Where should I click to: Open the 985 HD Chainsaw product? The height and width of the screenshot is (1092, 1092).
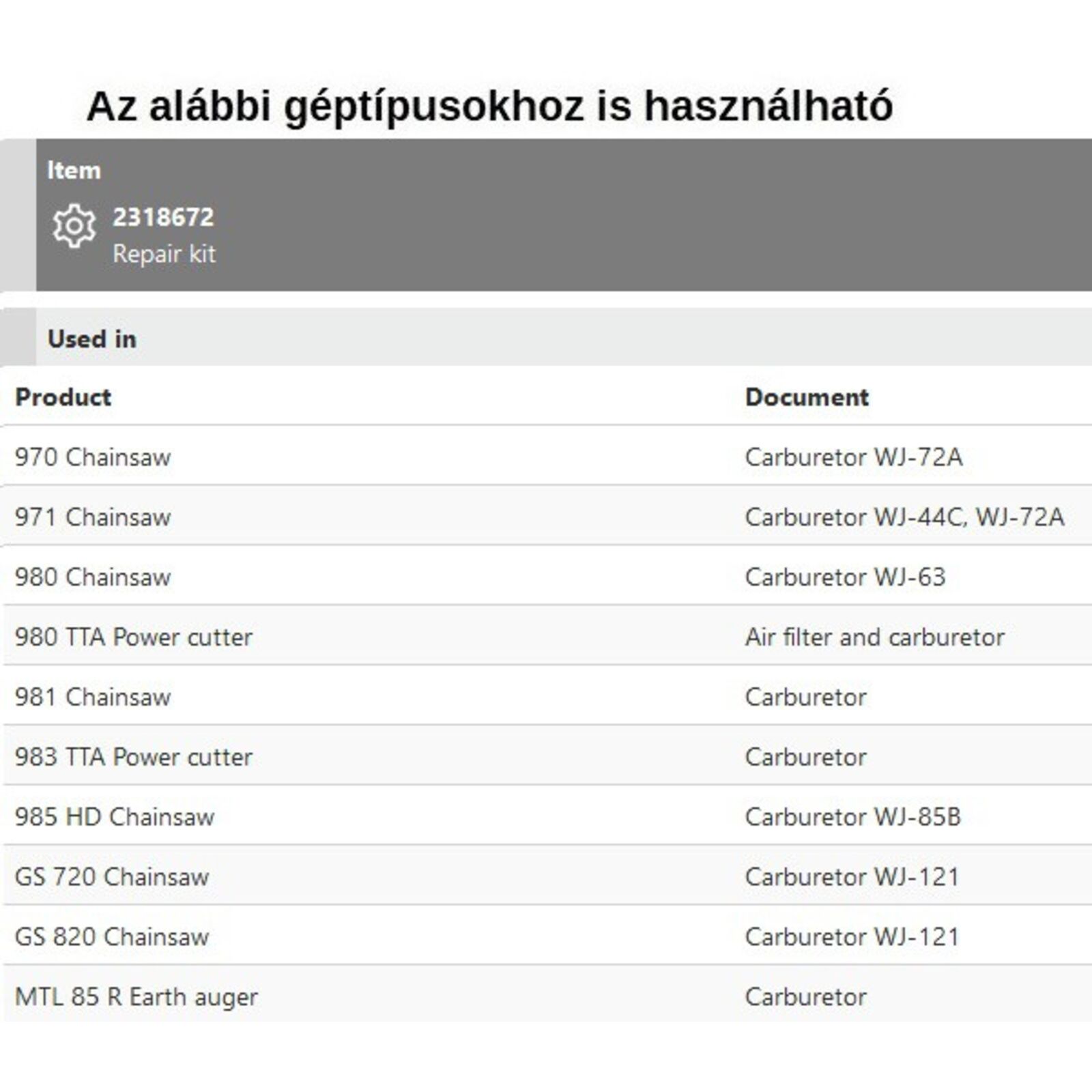(115, 817)
